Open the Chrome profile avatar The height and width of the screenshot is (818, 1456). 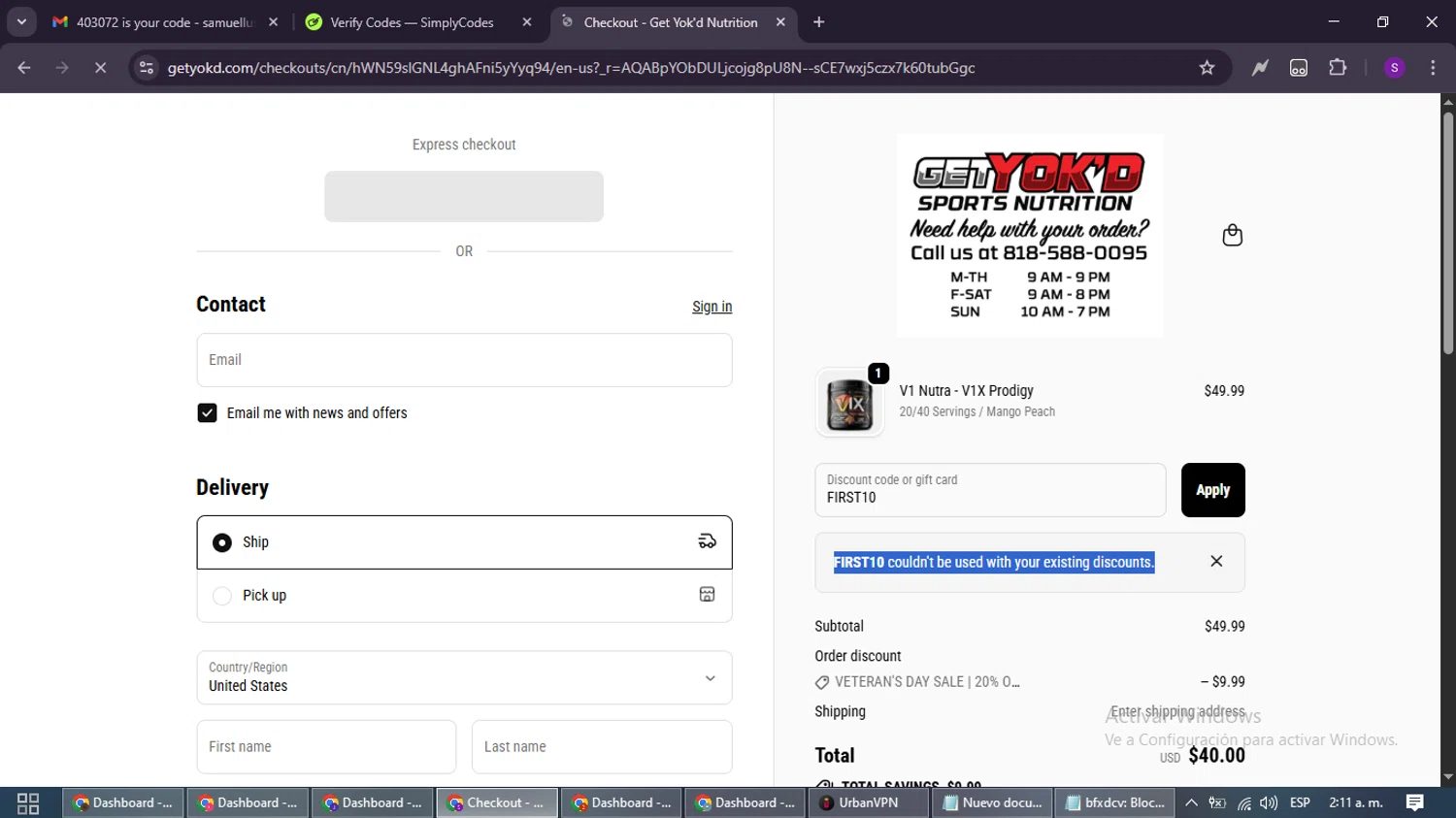(1394, 68)
